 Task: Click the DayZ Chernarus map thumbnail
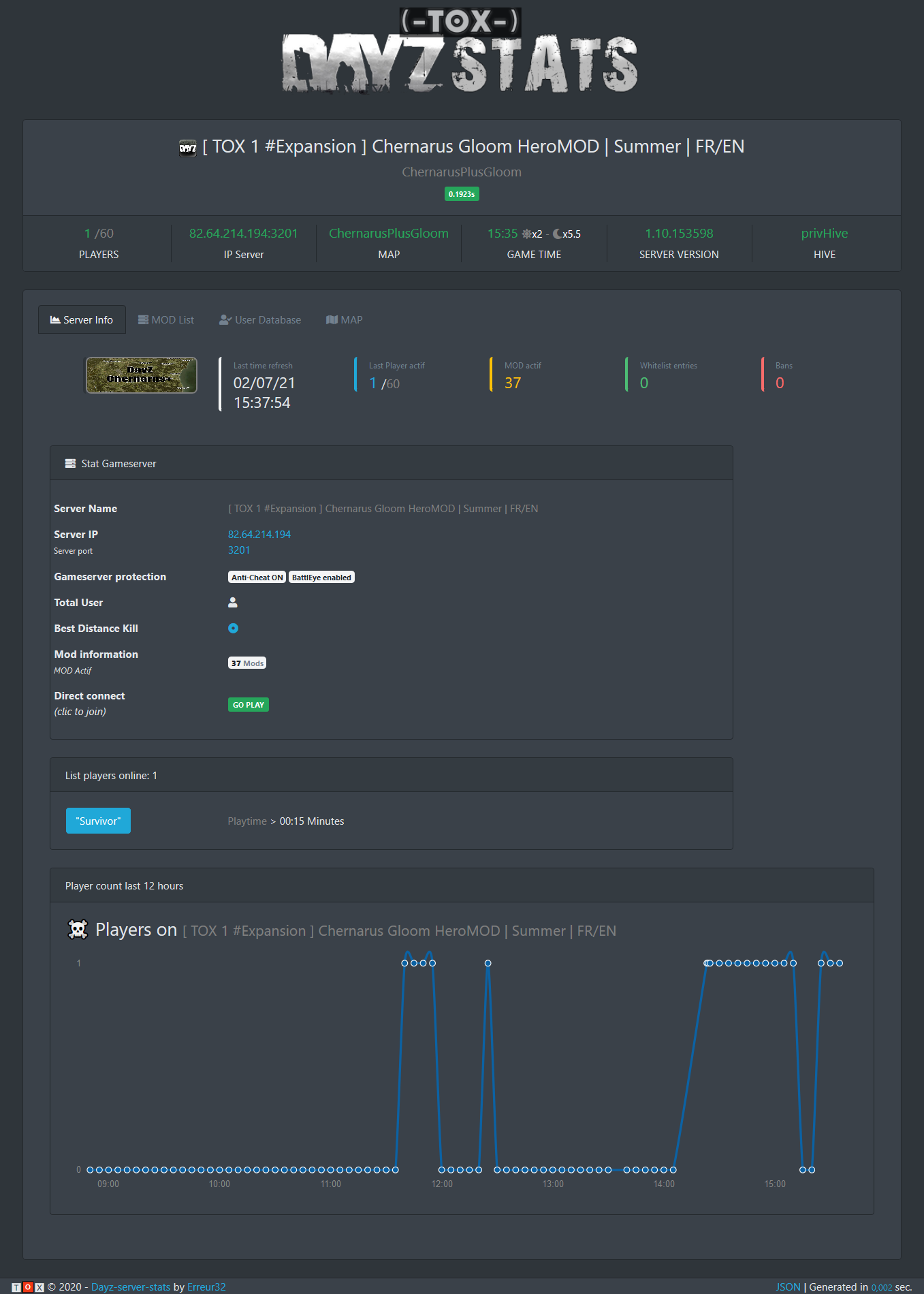click(x=141, y=375)
